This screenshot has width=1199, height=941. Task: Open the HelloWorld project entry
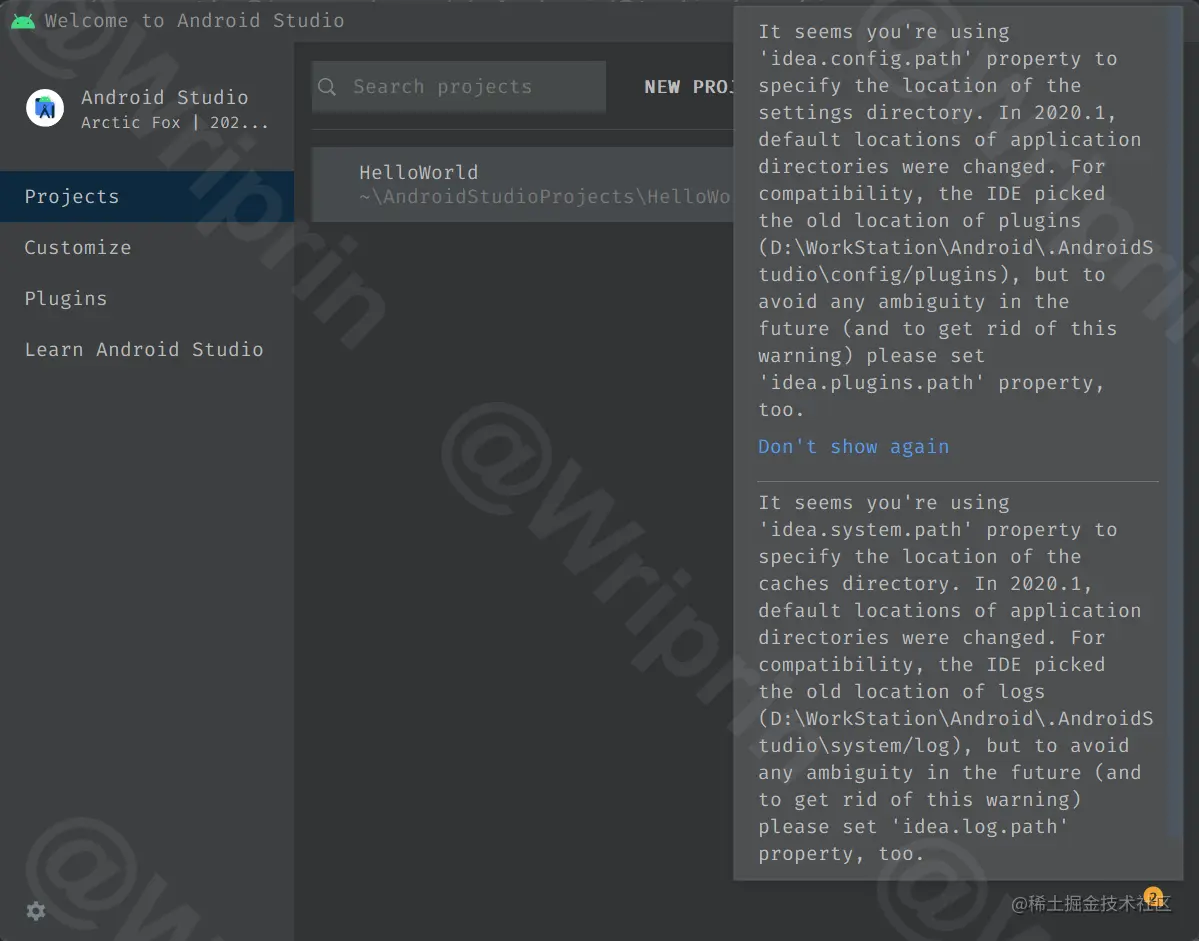[x=520, y=184]
